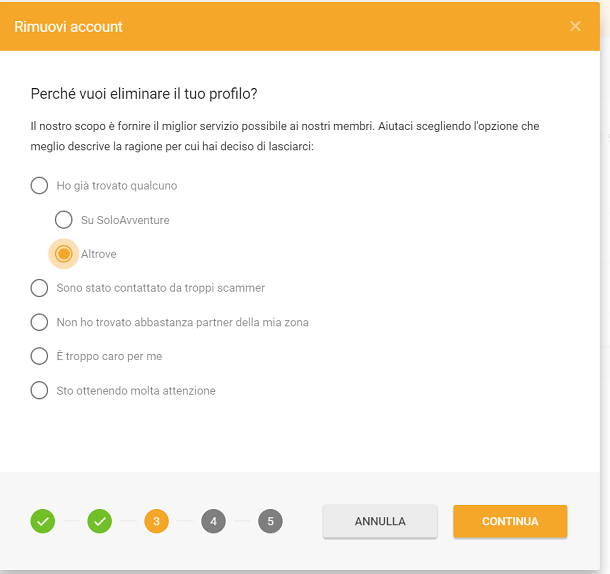610x574 pixels.
Task: Click 'Perché vuoi eliminare il tuo profilo?' heading
Action: coord(144,94)
